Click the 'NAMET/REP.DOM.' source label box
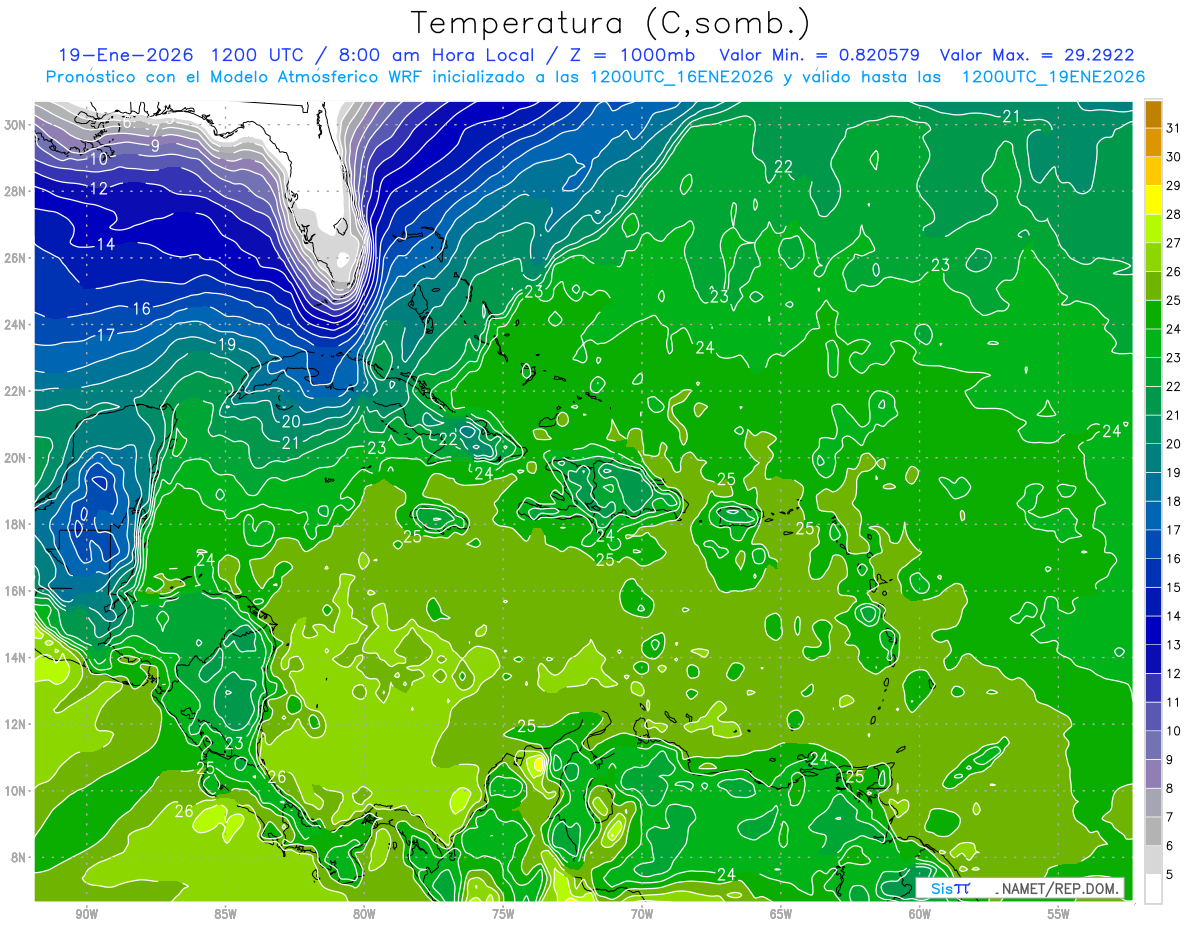 tap(1021, 888)
